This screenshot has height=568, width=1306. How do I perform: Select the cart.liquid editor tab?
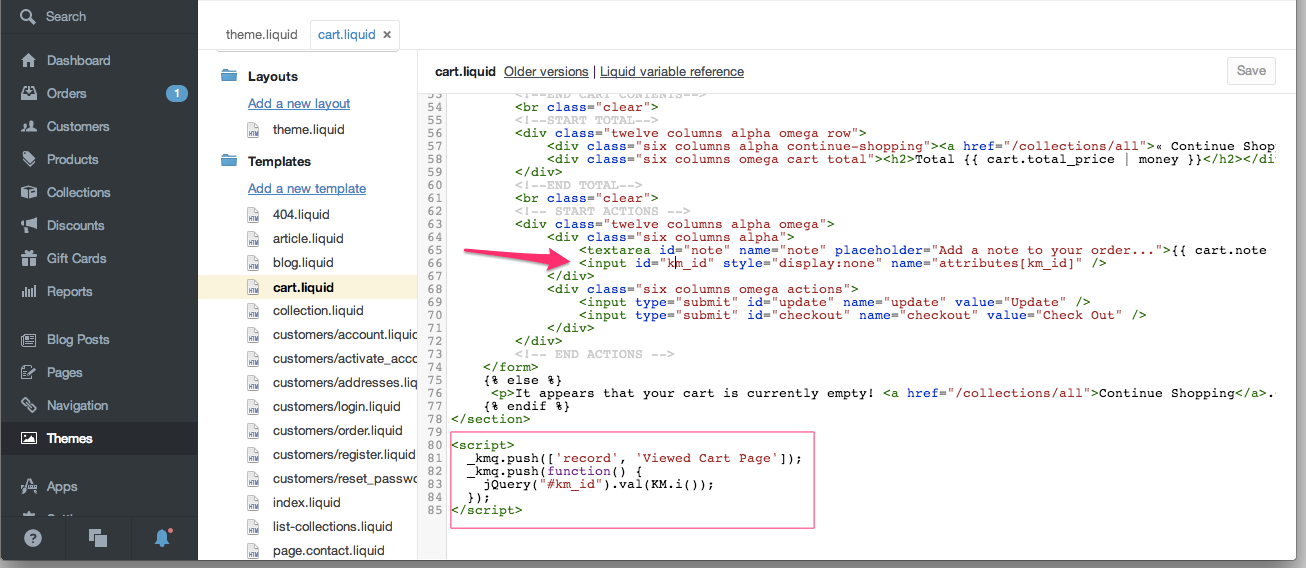coord(345,35)
